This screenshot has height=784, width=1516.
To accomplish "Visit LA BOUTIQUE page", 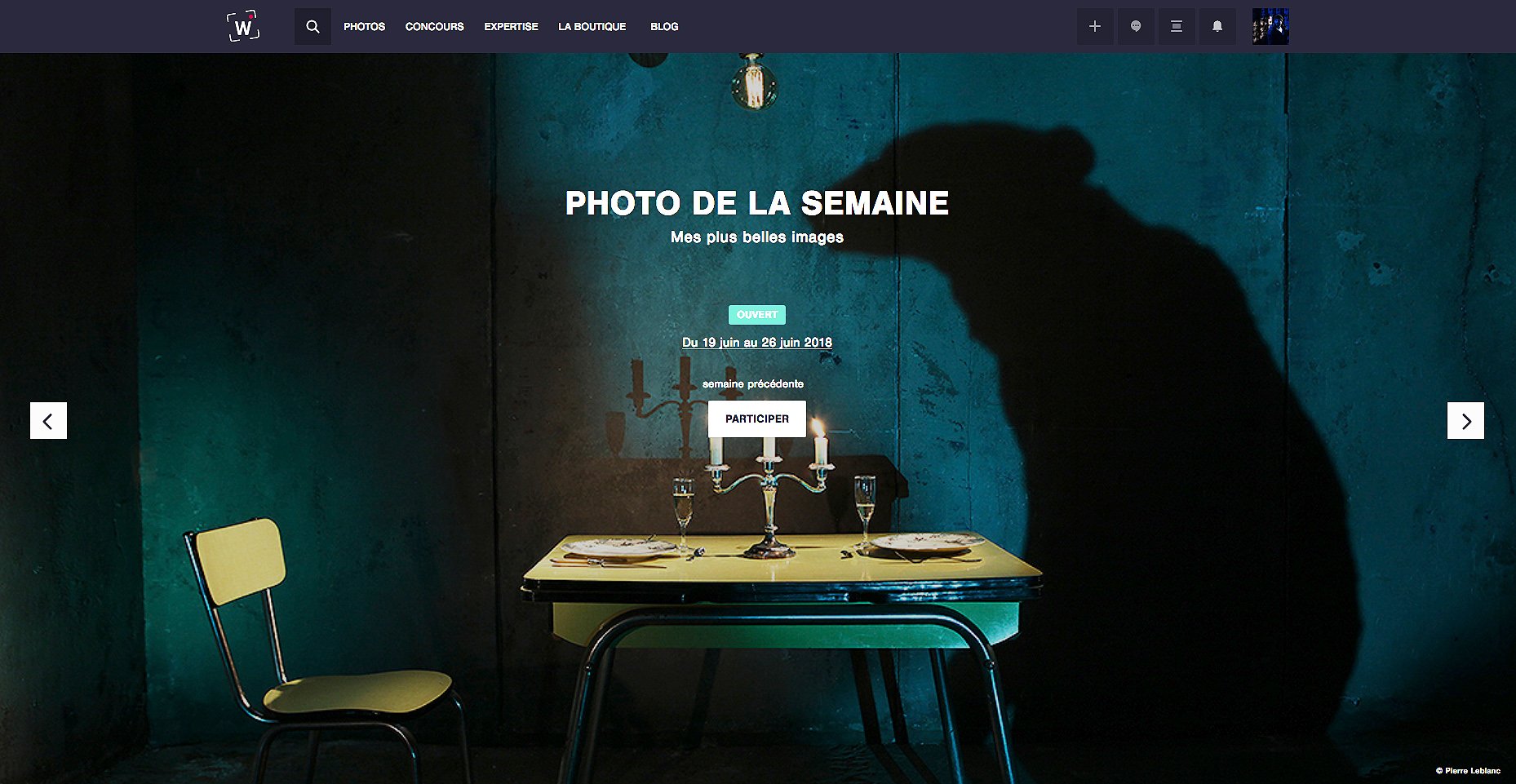I will [x=592, y=27].
